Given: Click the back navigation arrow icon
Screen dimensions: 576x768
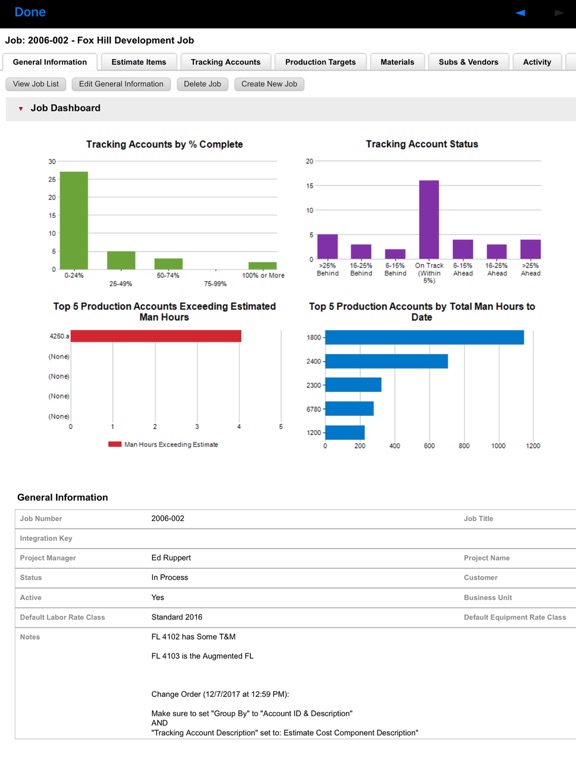Looking at the screenshot, I should pos(521,13).
